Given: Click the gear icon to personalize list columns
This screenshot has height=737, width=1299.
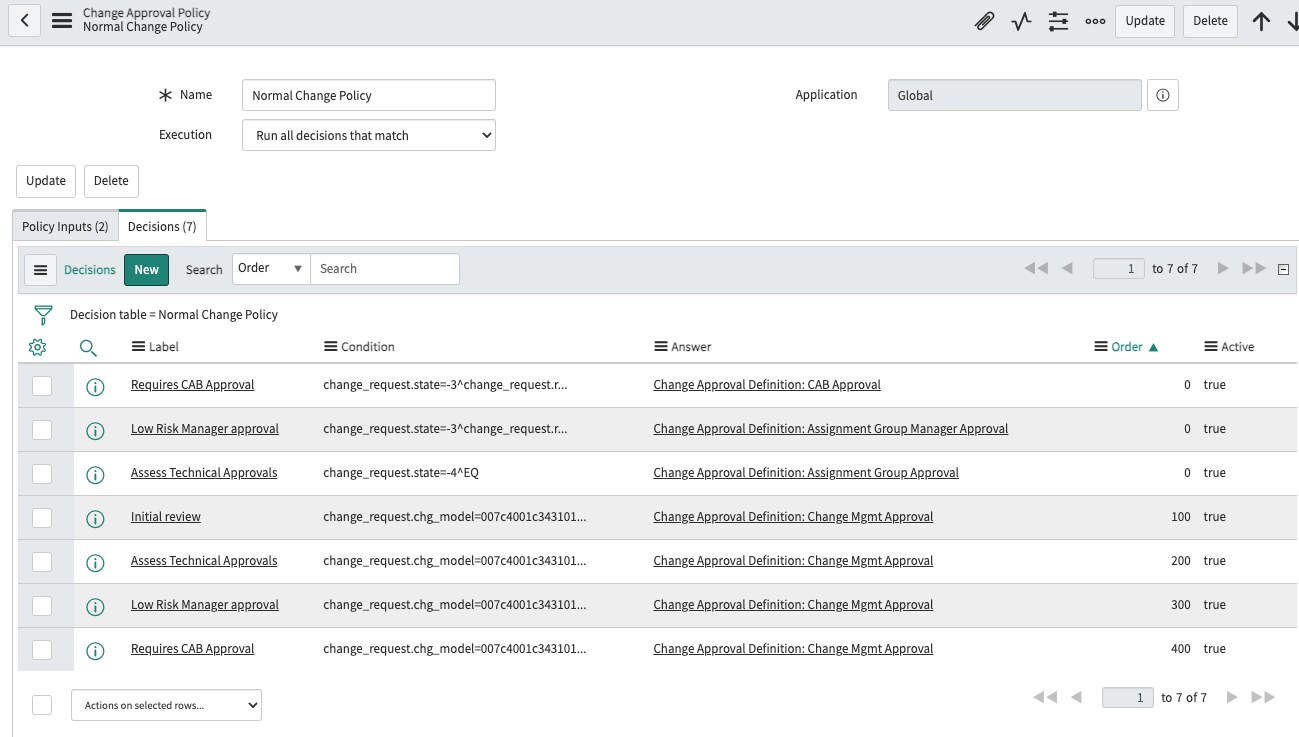Looking at the screenshot, I should (x=37, y=347).
